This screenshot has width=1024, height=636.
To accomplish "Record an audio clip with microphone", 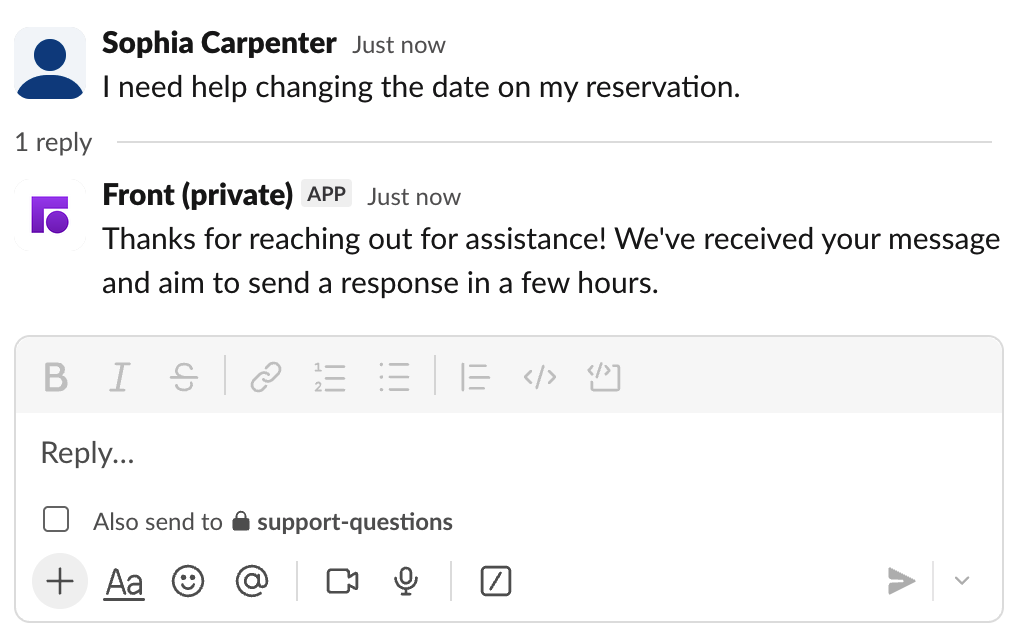I will pos(405,581).
